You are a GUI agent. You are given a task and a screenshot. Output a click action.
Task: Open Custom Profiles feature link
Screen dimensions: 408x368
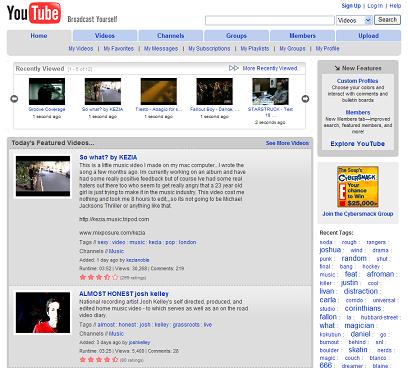[x=357, y=81]
